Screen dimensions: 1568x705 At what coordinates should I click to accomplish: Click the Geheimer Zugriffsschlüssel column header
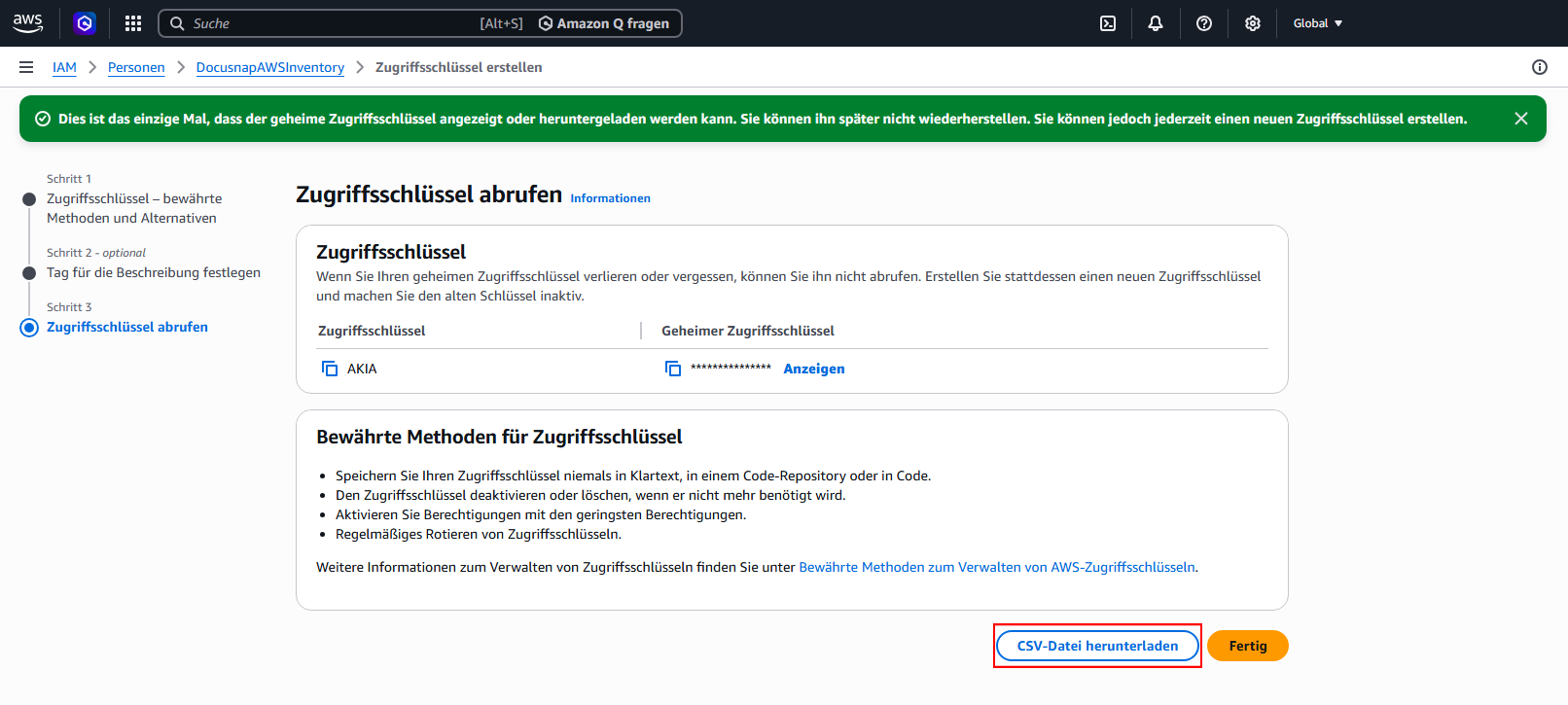pyautogui.click(x=748, y=331)
